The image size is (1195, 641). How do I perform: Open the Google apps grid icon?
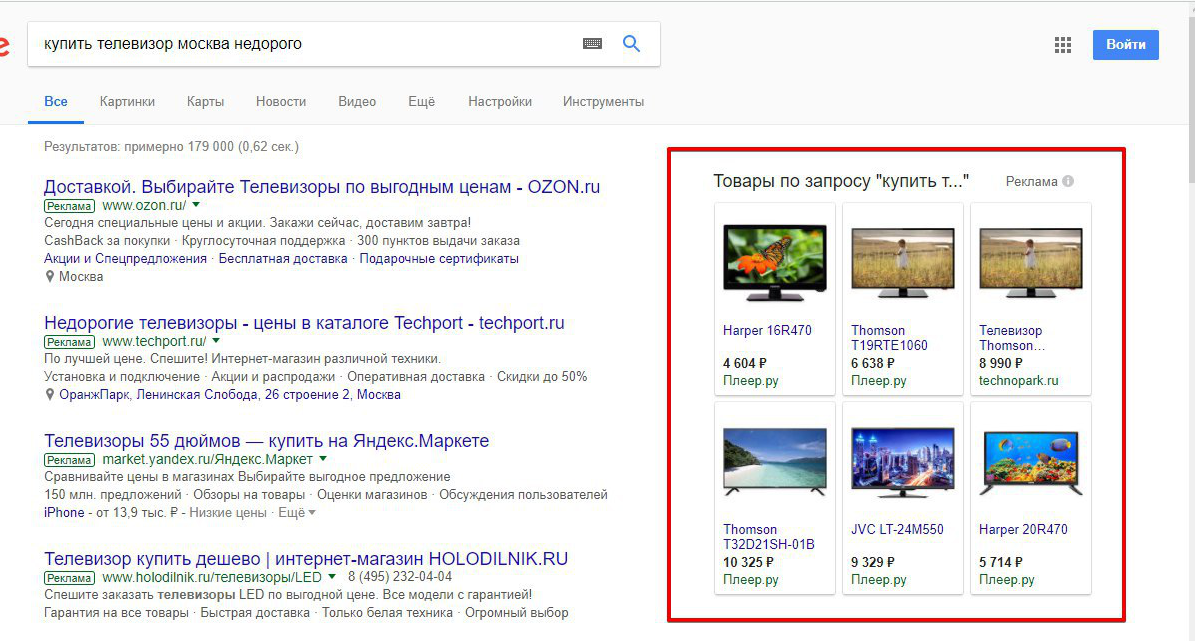(x=1062, y=45)
